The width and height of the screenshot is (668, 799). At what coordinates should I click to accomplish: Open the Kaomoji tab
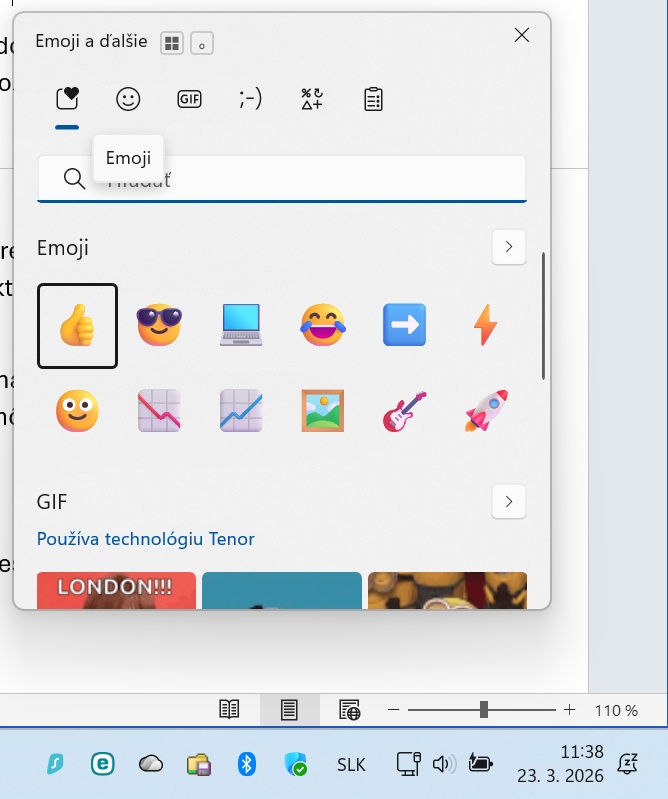[250, 99]
